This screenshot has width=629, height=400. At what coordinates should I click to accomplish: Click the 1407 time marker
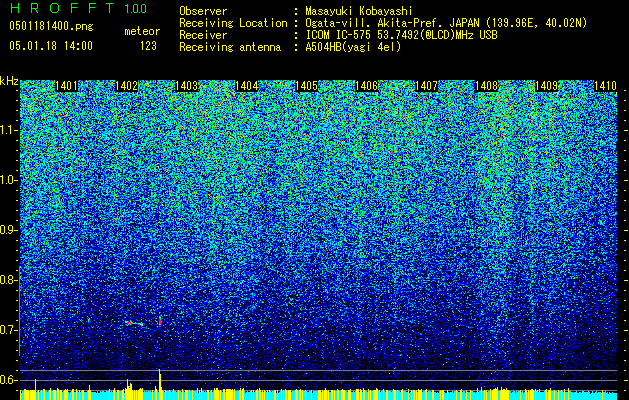click(426, 86)
